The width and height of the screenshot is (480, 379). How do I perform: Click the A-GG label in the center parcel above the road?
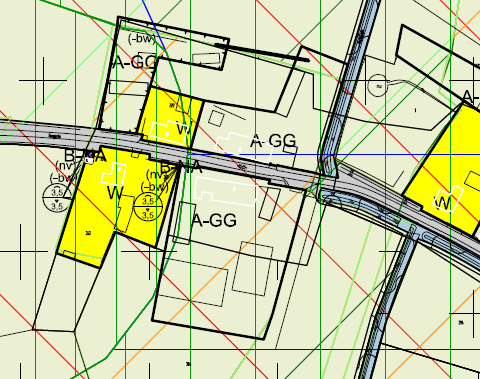coord(273,141)
